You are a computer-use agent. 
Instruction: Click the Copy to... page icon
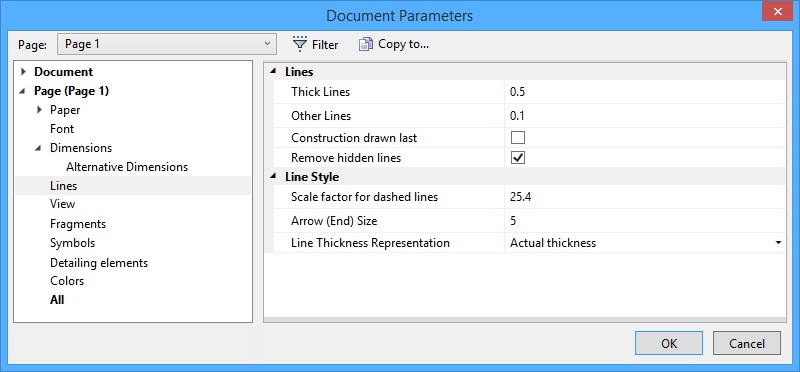(x=366, y=44)
